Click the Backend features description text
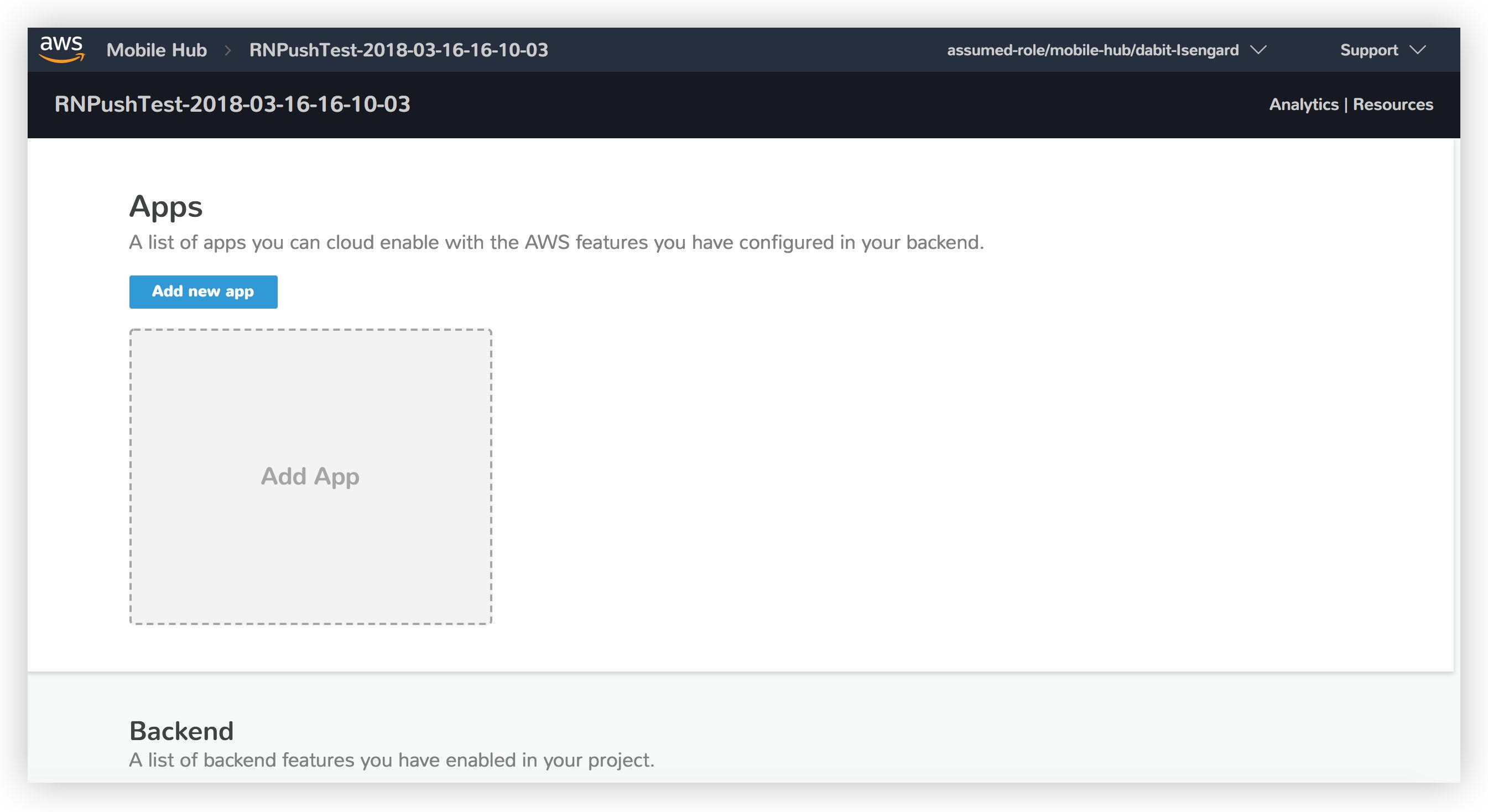 [x=392, y=760]
